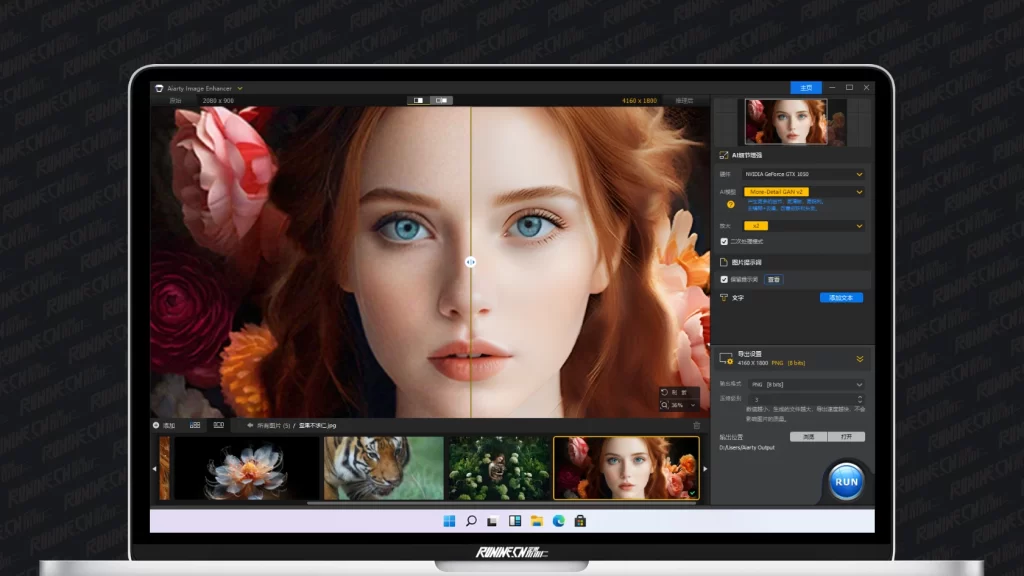Click the Windows Start button in taskbar
1024x576 pixels.
448,521
